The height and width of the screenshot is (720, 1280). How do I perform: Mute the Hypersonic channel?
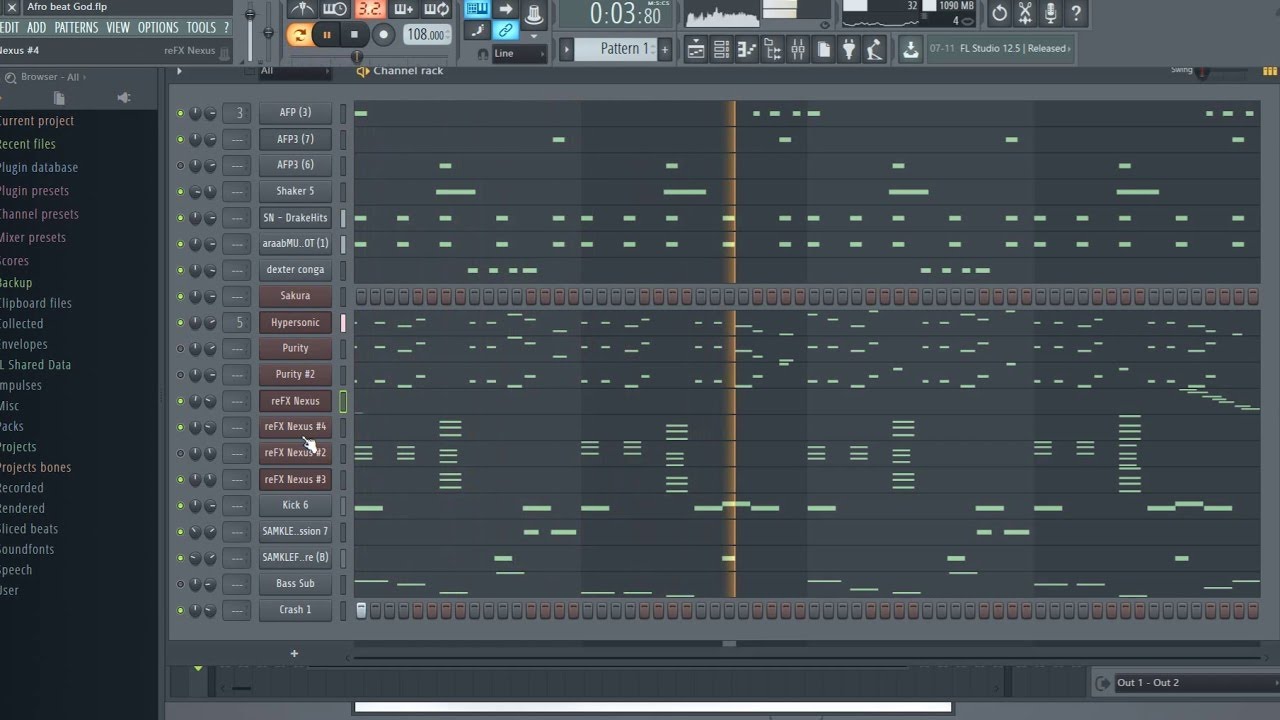pos(180,323)
